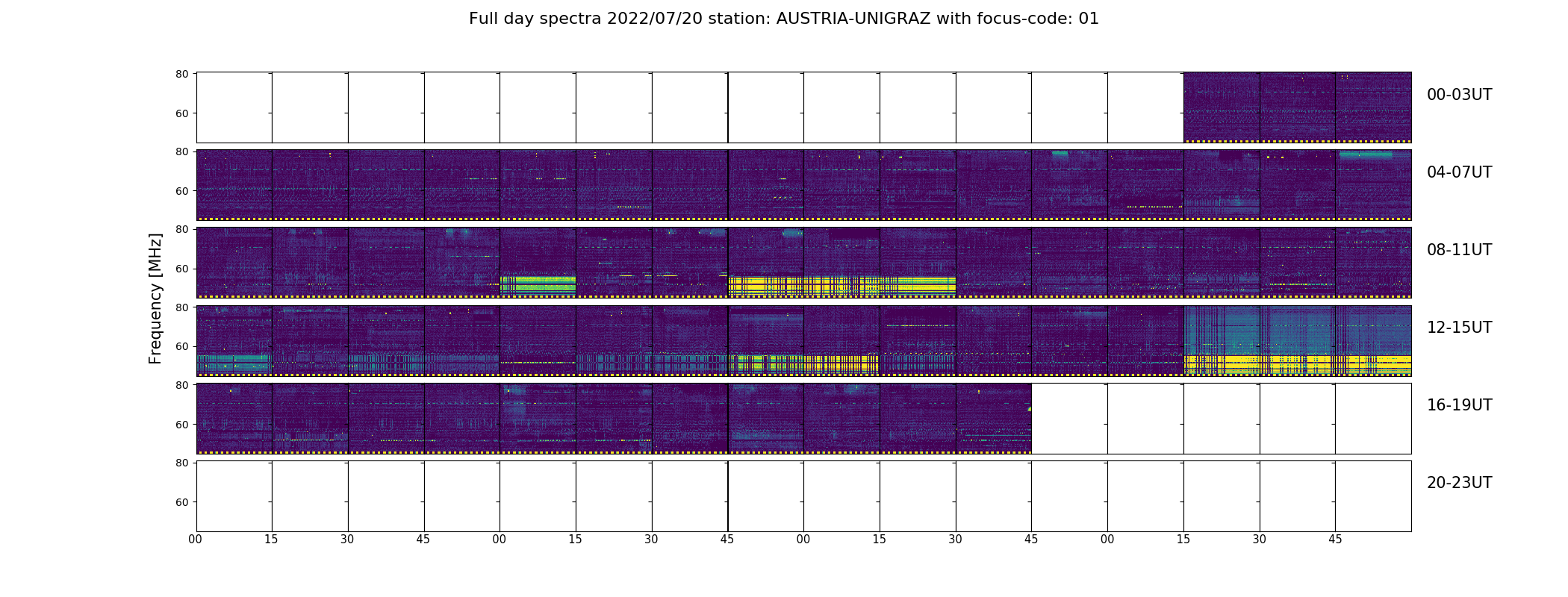Screen dimensions: 1568x597
Task: Click the cyan band starting the 12-15UT row
Action: pos(233,363)
